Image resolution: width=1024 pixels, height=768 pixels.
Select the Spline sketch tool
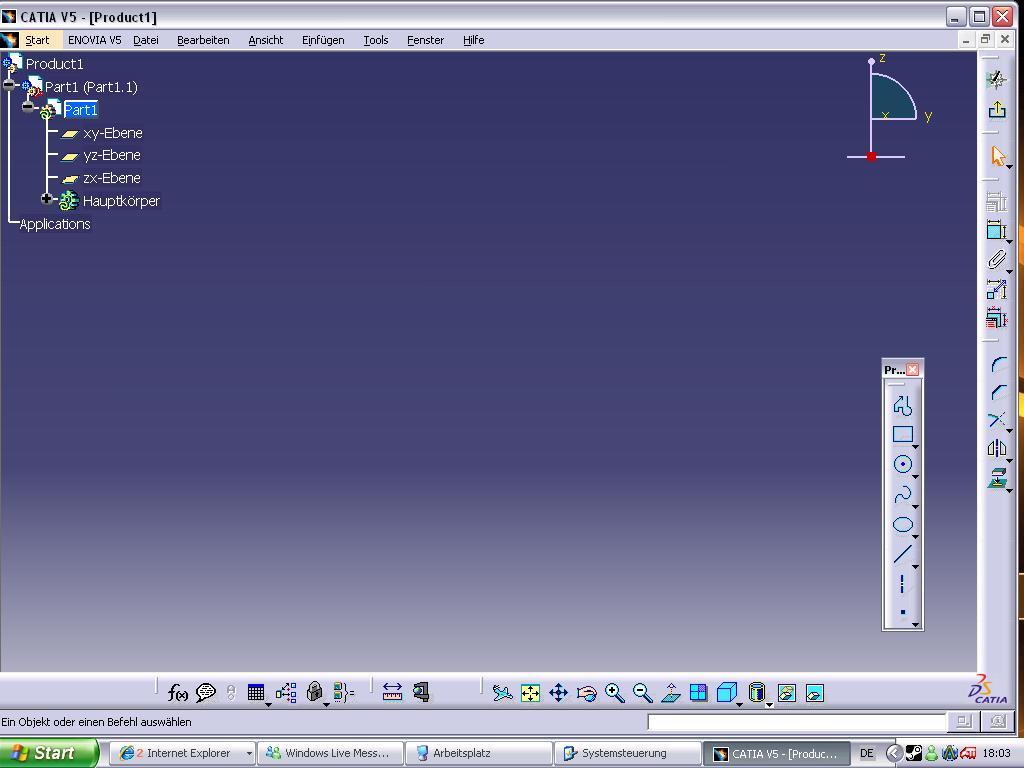point(902,495)
